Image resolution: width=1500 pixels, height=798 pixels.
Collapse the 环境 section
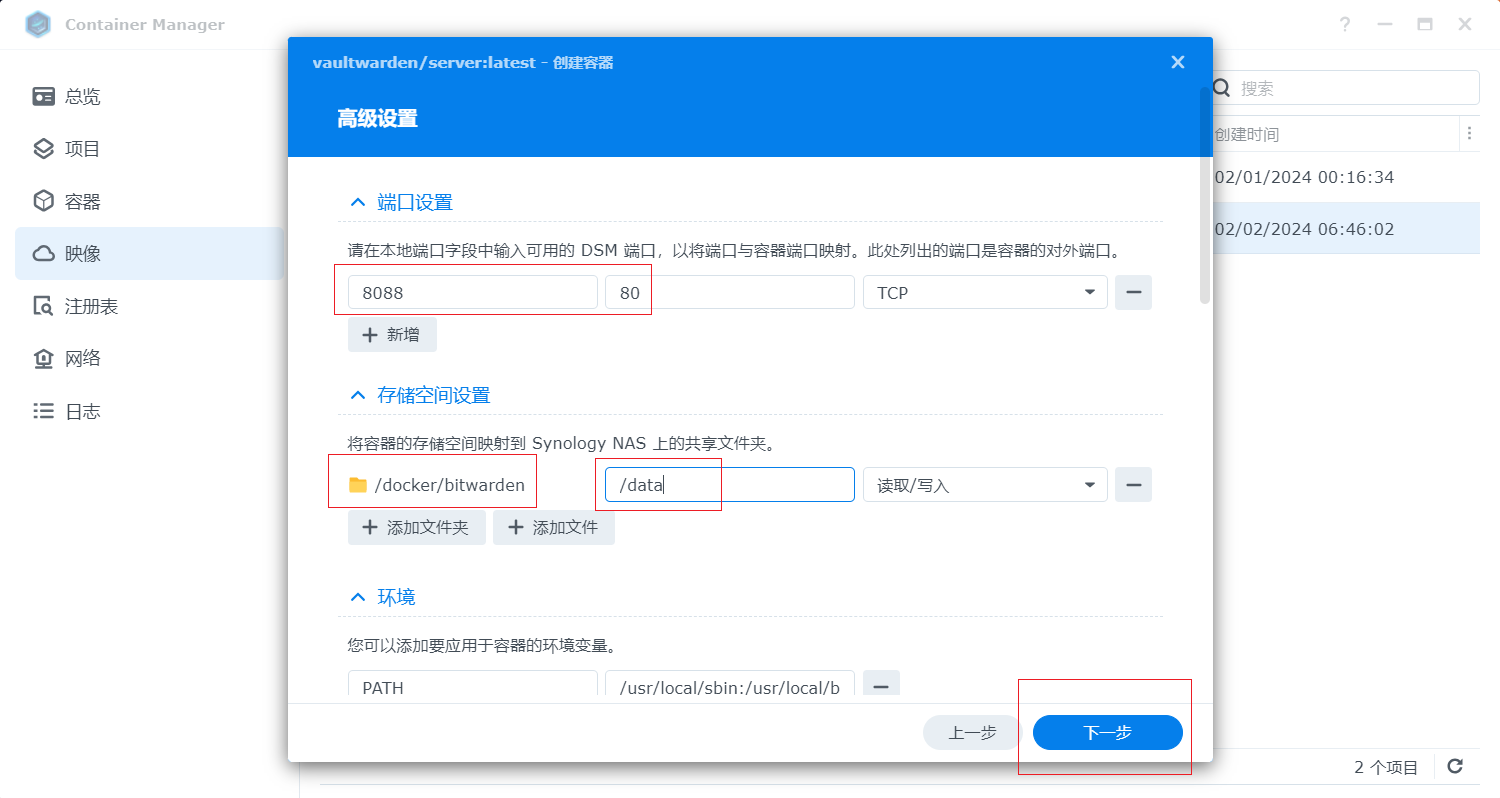358,597
